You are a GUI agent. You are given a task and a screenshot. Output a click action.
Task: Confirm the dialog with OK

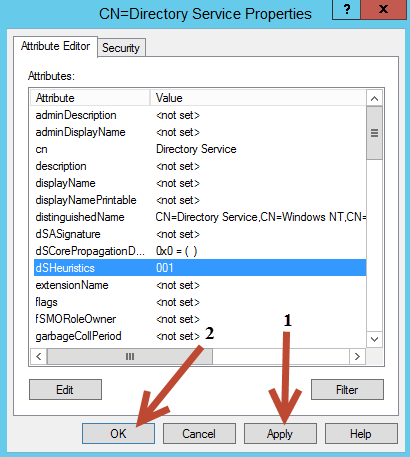point(118,434)
